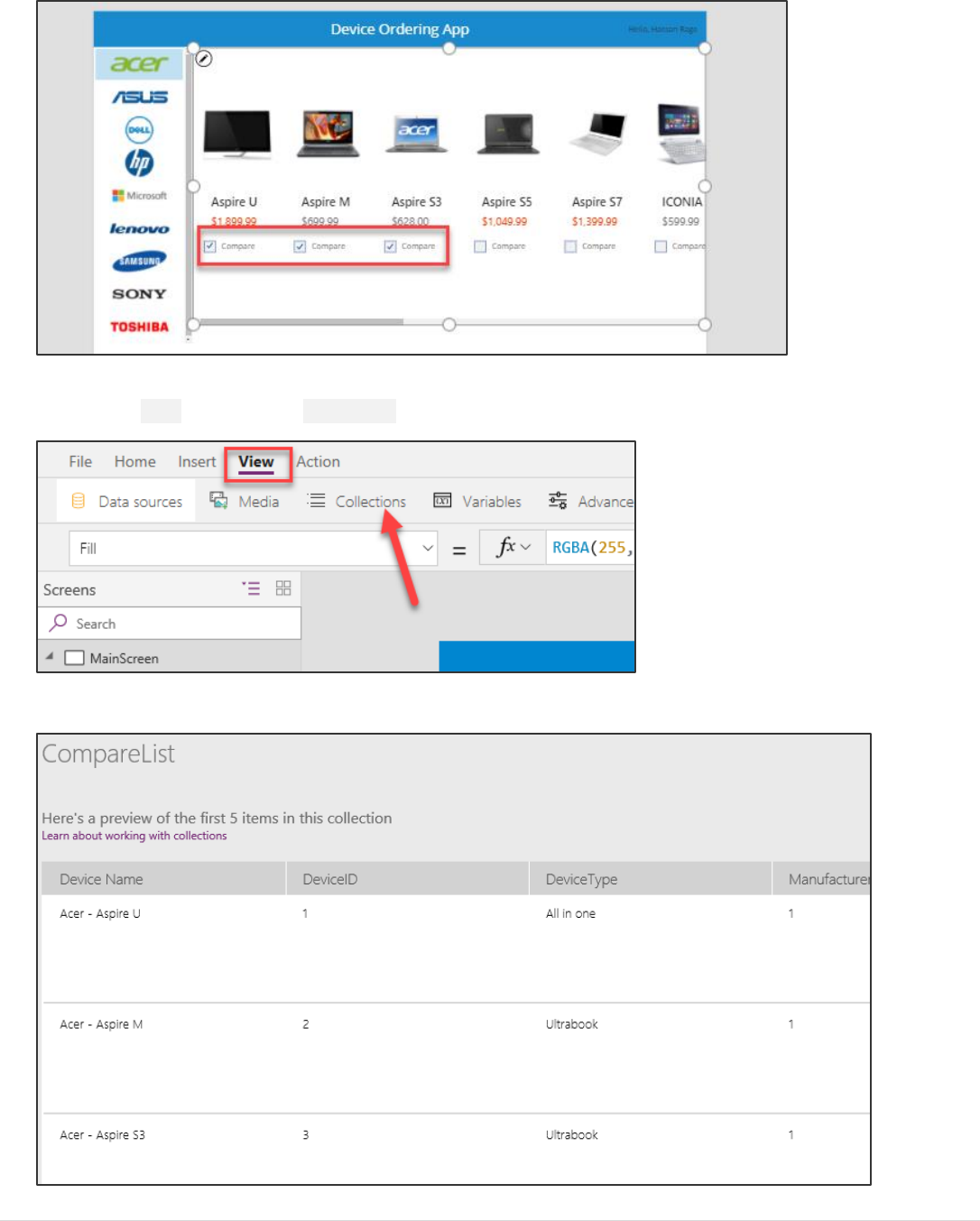The width and height of the screenshot is (980, 1221).
Task: Open the Variables option
Action: click(x=477, y=501)
